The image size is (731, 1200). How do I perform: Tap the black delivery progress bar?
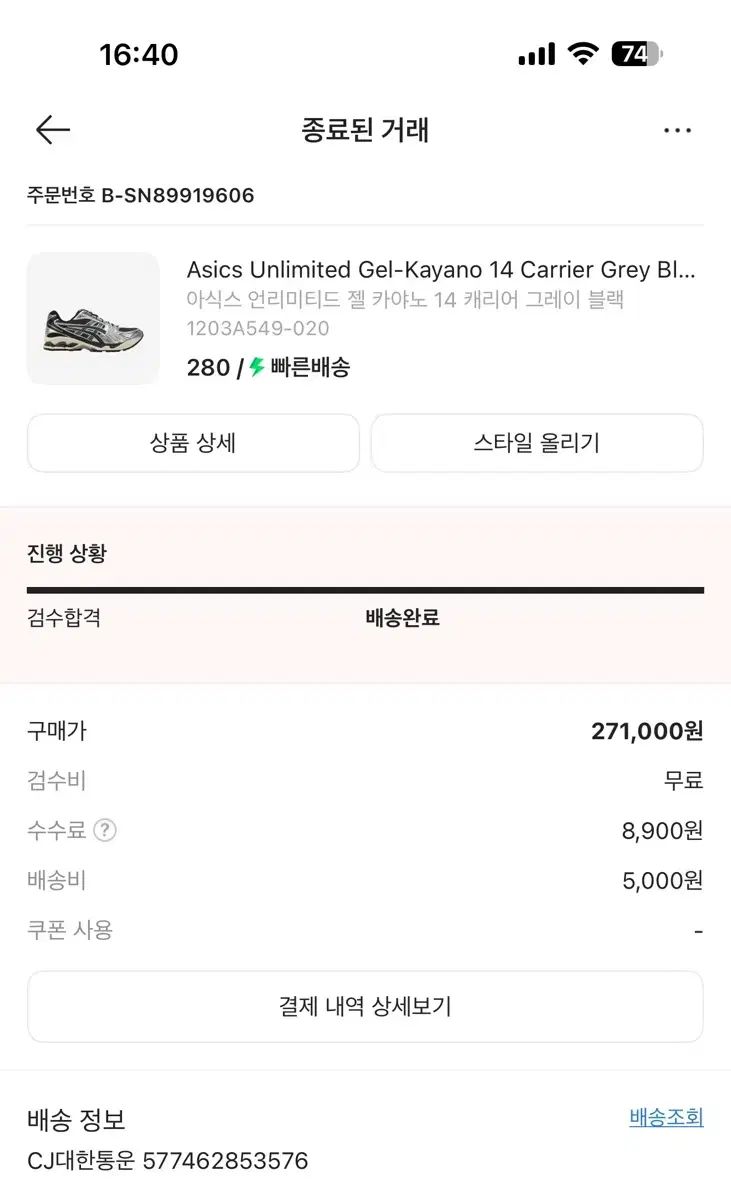(365, 590)
